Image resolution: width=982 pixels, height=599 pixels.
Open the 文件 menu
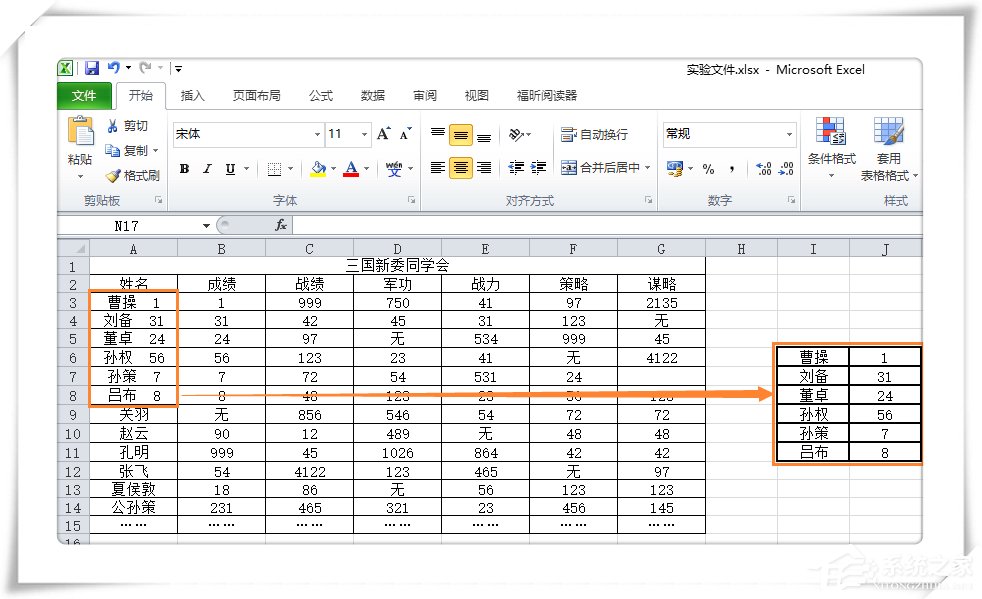[85, 96]
